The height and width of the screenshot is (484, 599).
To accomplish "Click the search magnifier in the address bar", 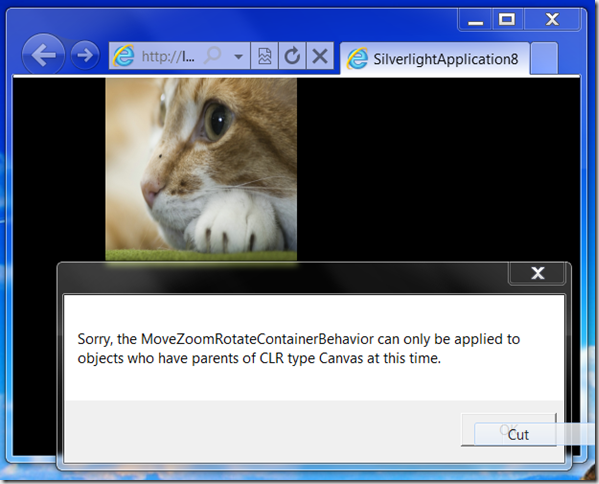I will (x=212, y=56).
